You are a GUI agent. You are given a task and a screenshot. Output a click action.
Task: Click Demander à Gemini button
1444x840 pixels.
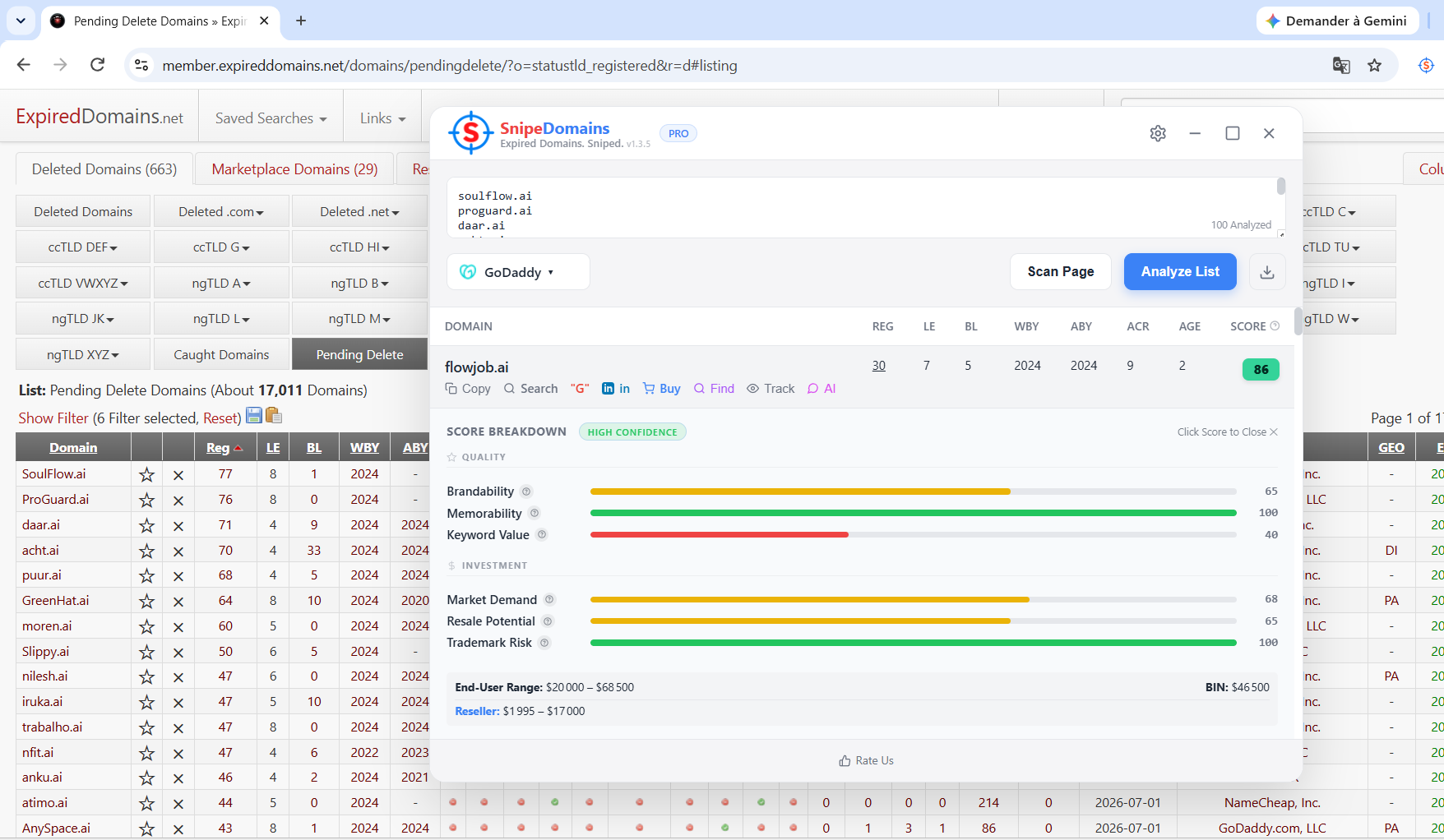coord(1337,21)
